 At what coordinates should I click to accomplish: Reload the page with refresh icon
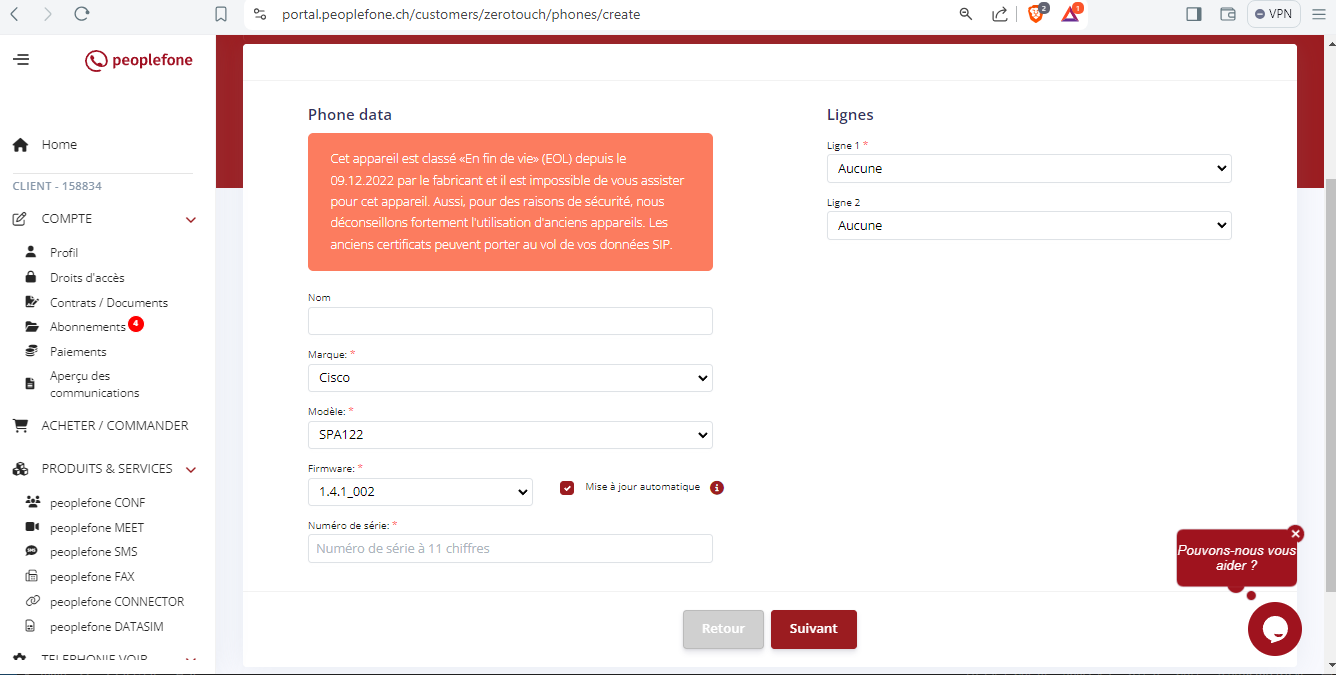pyautogui.click(x=82, y=14)
